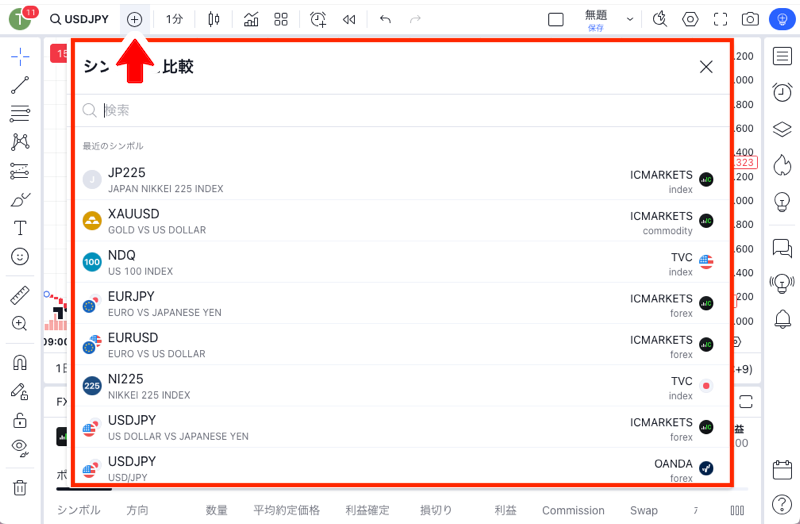Select the crosshair cursor tool
Image resolution: width=800 pixels, height=524 pixels.
[x=20, y=57]
